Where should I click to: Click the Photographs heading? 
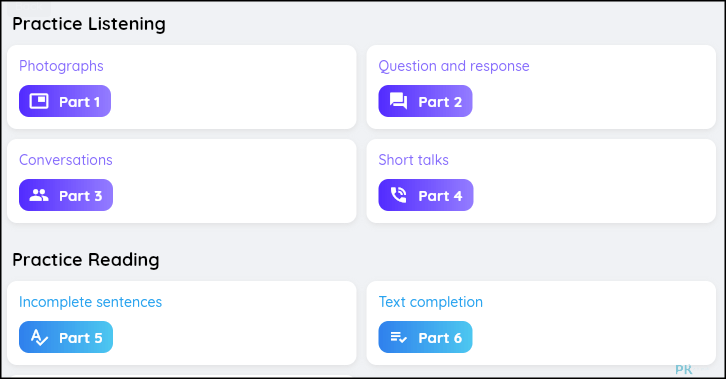[61, 66]
